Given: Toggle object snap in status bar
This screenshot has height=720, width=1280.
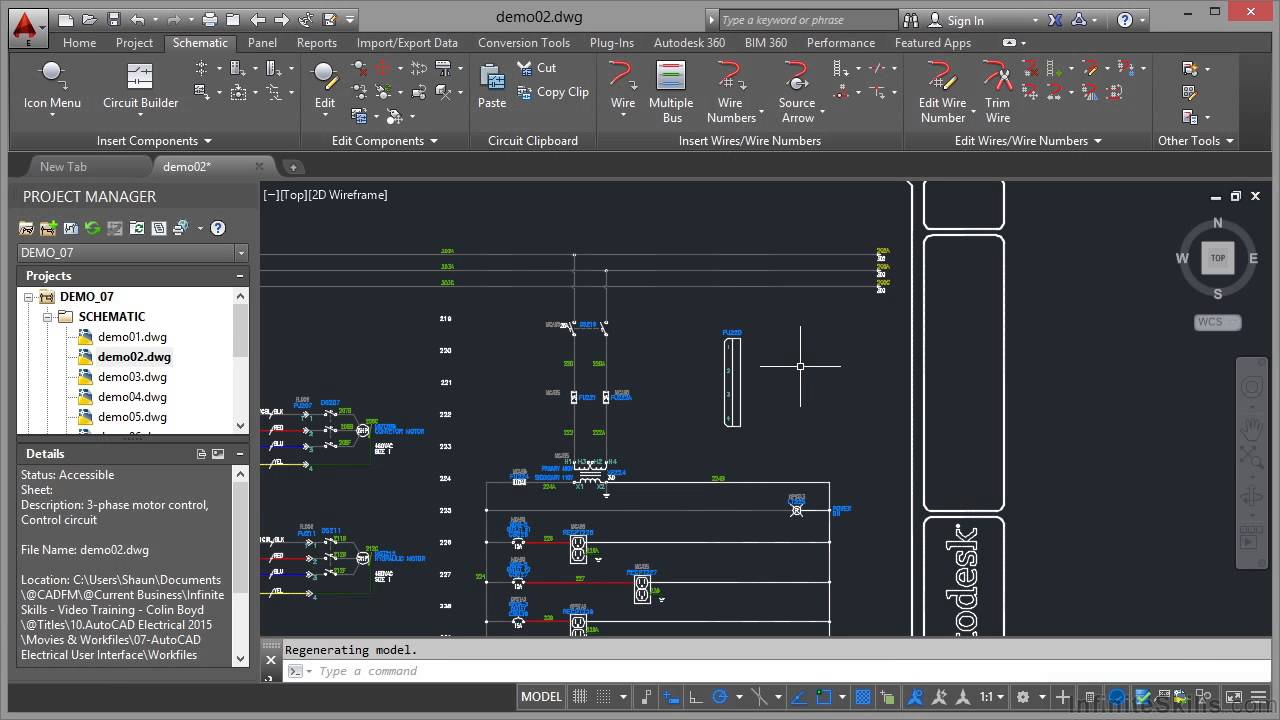Looking at the screenshot, I should [x=823, y=697].
